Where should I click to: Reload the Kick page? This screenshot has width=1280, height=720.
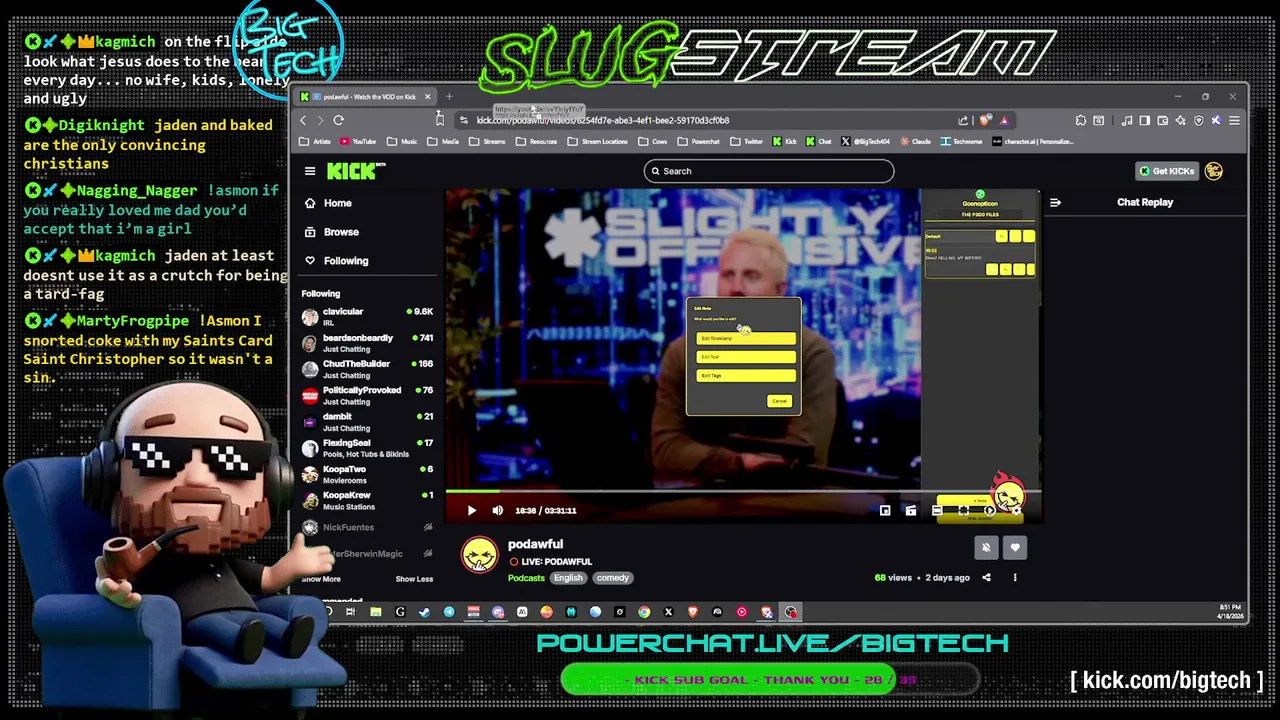point(339,120)
